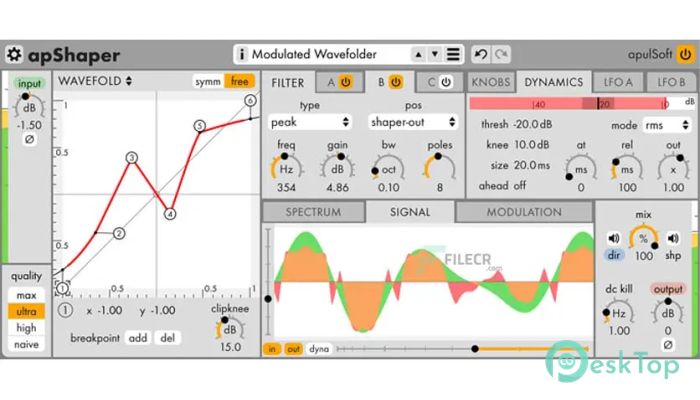The width and height of the screenshot is (700, 400).
Task: Switch to the LFO B tab
Action: pos(671,82)
